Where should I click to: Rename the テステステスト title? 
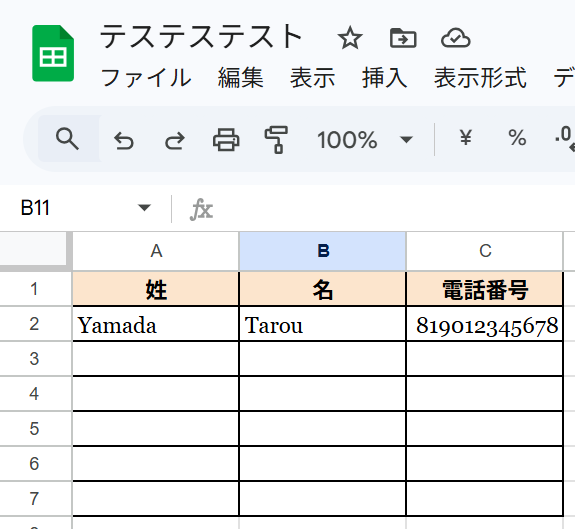click(201, 37)
